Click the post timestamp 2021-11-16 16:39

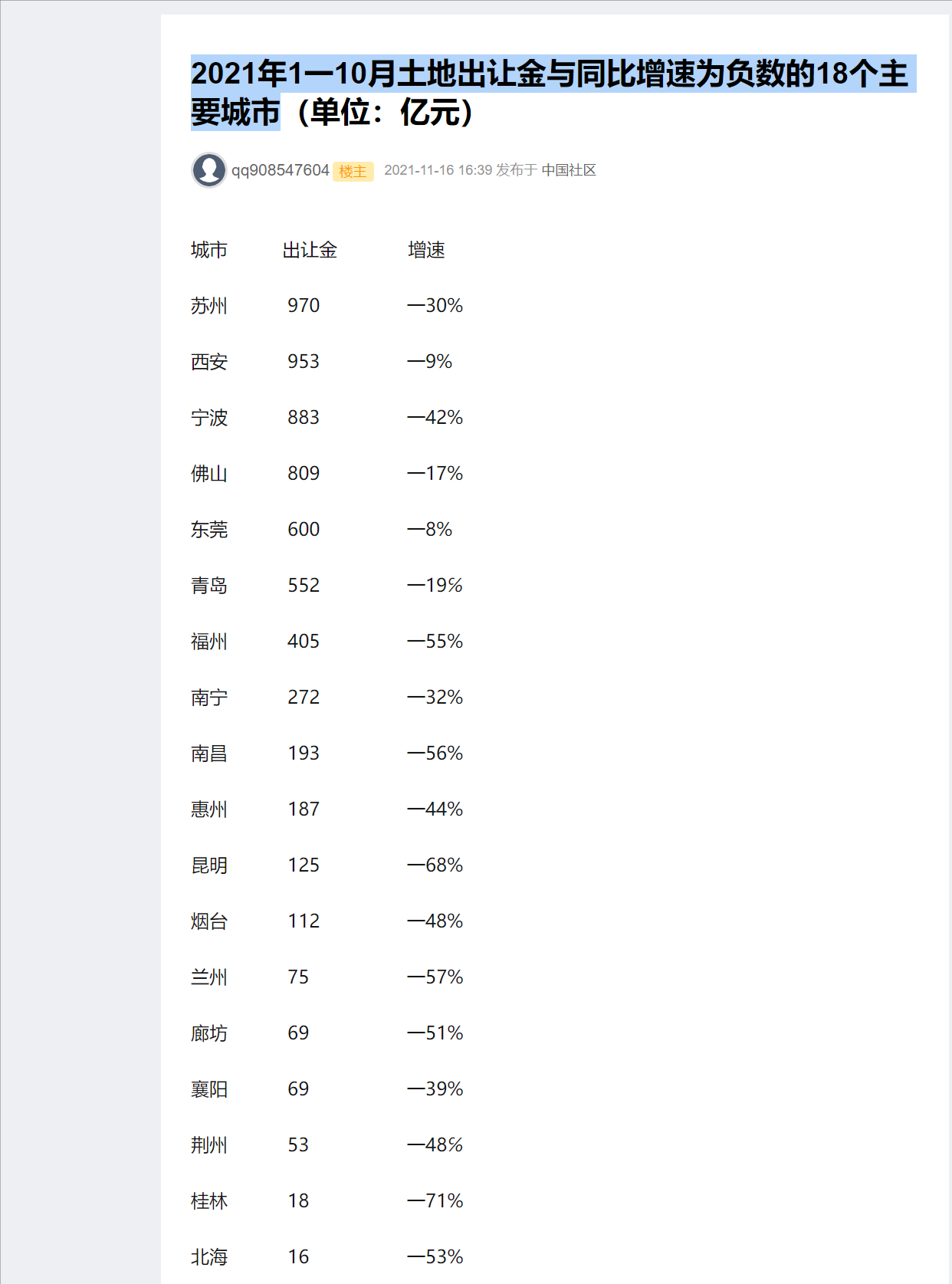(x=438, y=170)
